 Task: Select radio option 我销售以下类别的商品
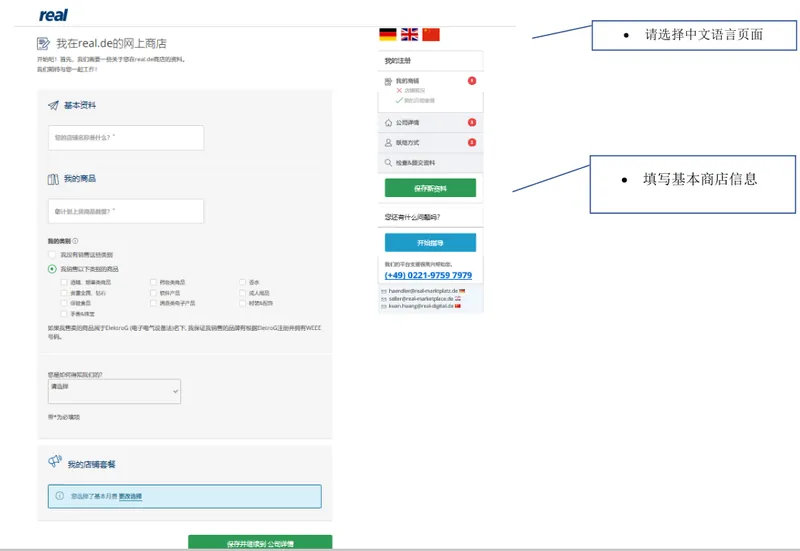(52, 269)
